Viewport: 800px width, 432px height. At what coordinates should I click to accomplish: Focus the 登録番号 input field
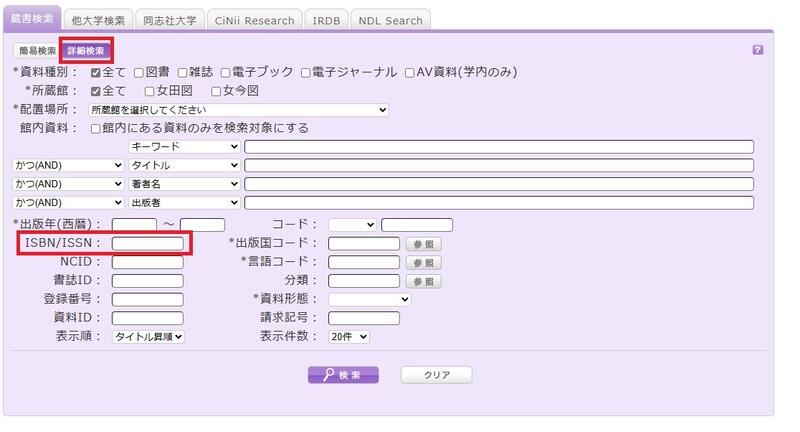(x=147, y=299)
